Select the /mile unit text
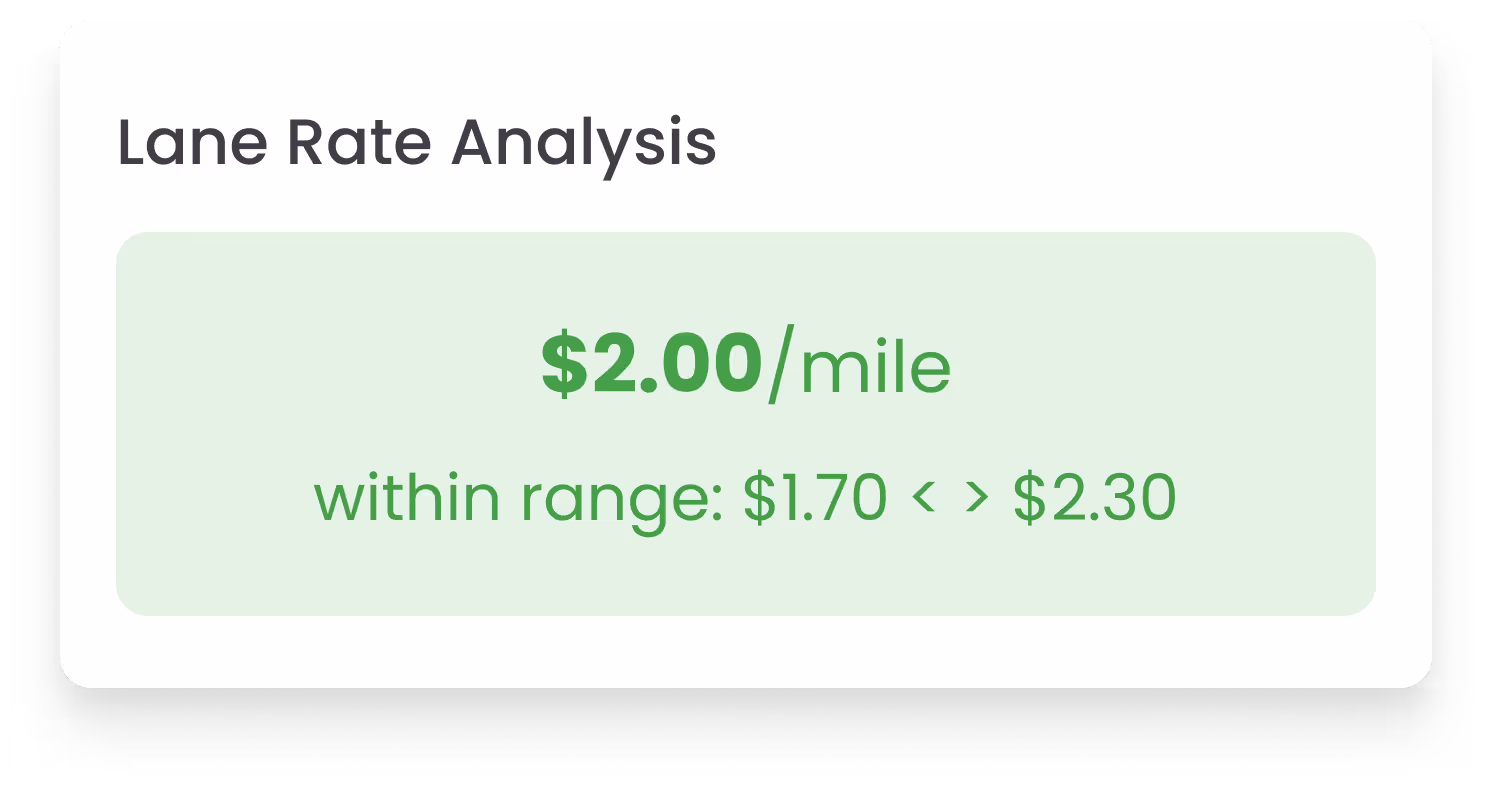Image resolution: width=1492 pixels, height=788 pixels. [x=858, y=368]
